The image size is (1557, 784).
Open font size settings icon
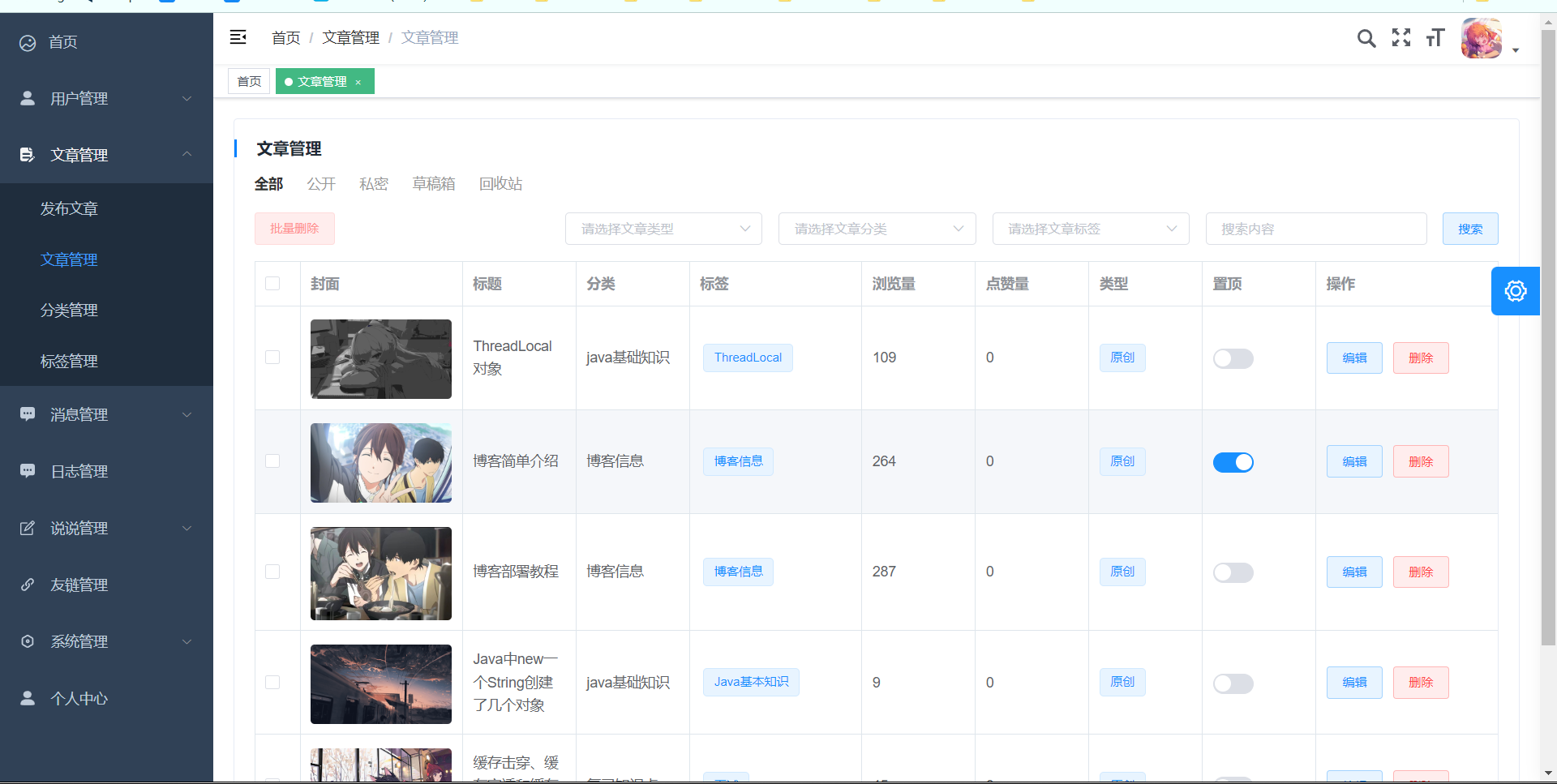[1435, 37]
